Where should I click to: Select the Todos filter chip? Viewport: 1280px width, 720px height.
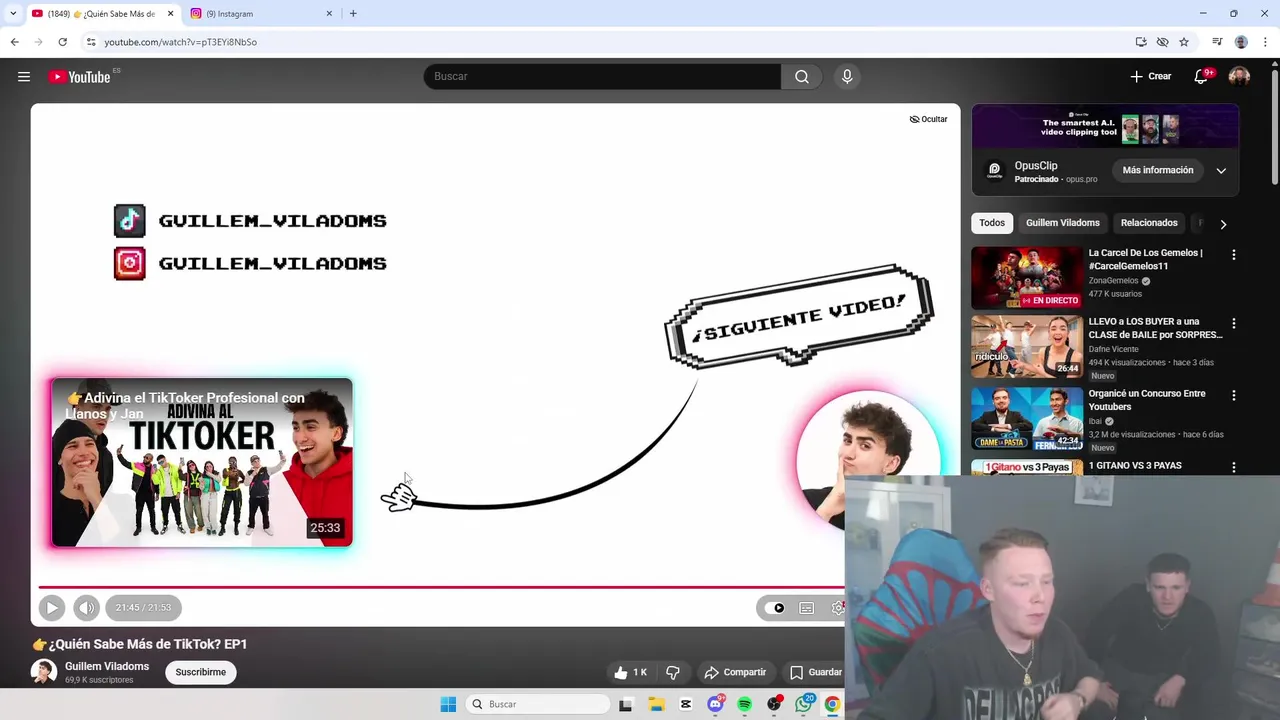pyautogui.click(x=992, y=223)
